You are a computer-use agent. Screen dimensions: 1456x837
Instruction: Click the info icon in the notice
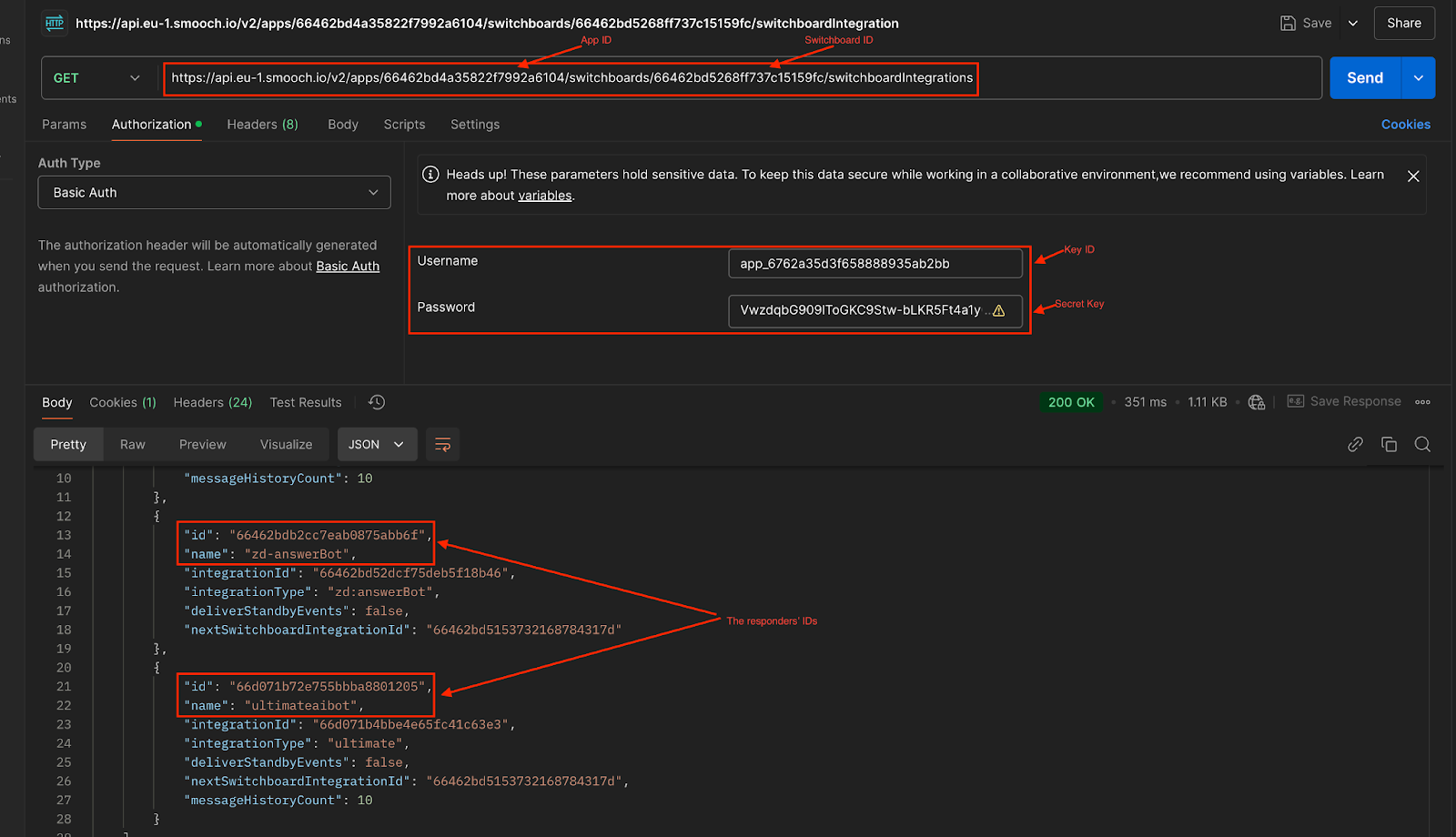431,175
